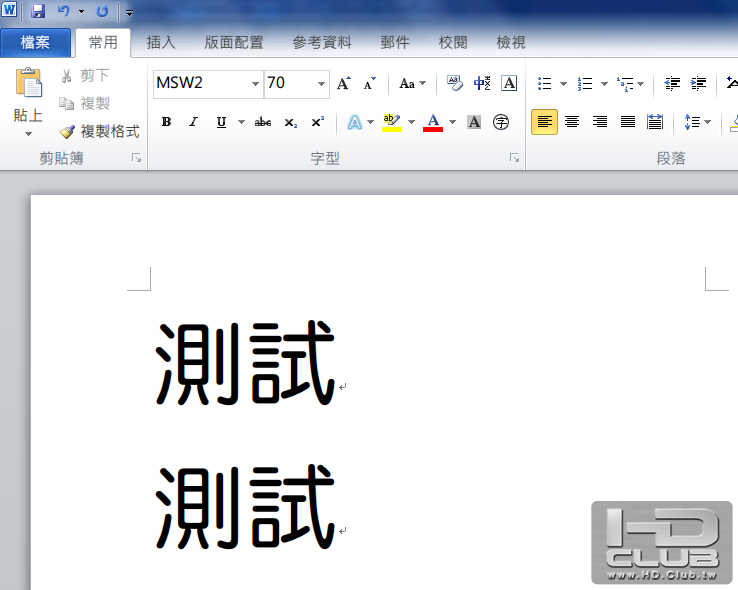Click the Word application icon in title bar
The width and height of the screenshot is (738, 590).
pyautogui.click(x=9, y=10)
